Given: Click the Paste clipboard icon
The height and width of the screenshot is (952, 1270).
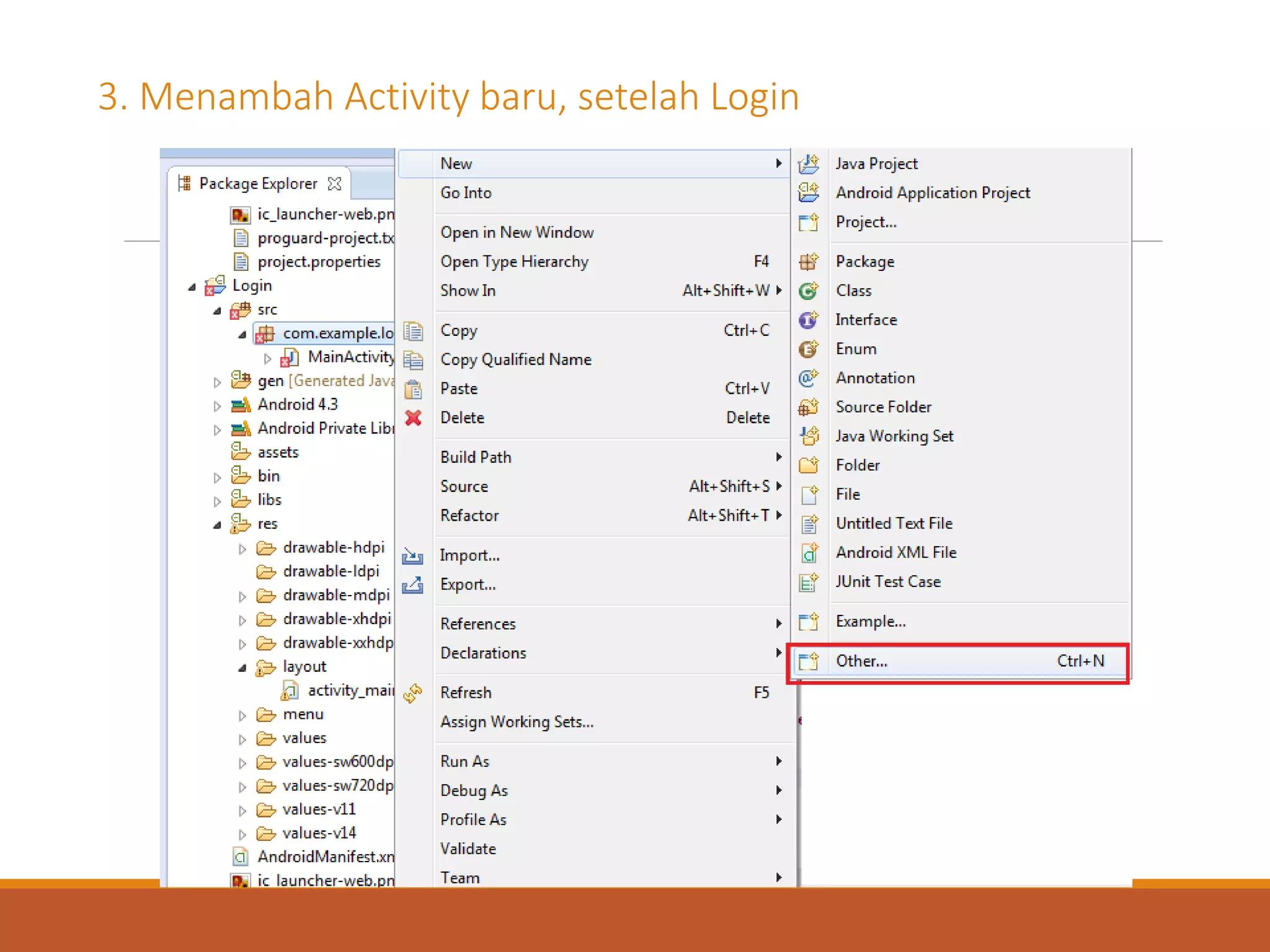Looking at the screenshot, I should click(413, 389).
